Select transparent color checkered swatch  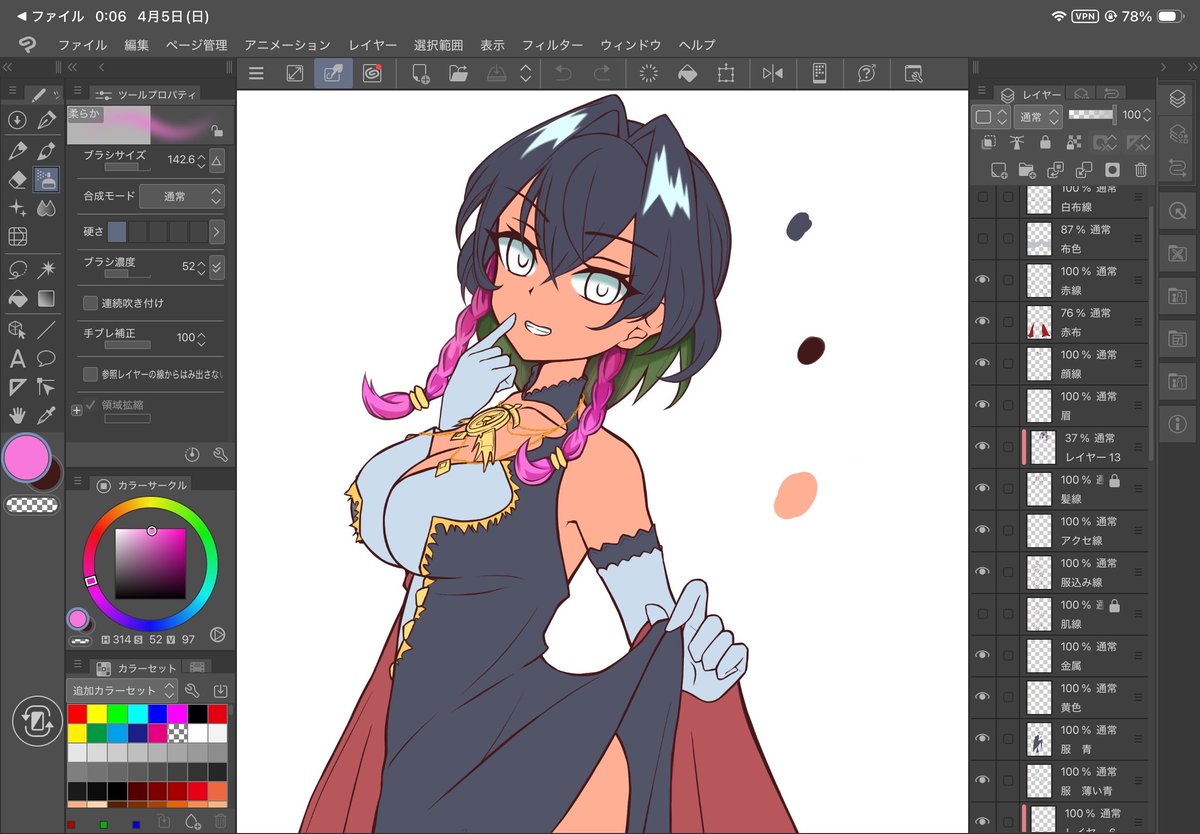click(31, 505)
